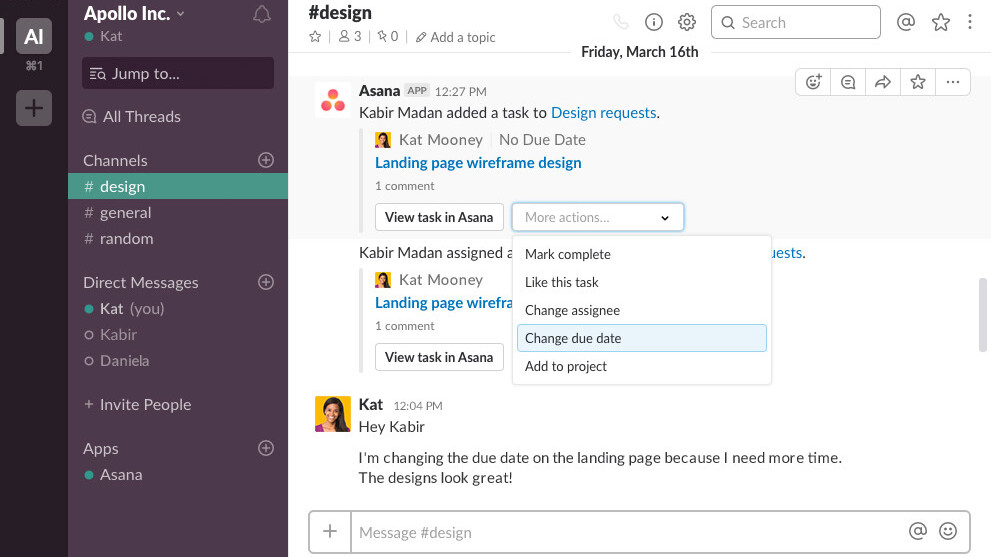Viewport: 991px width, 557px height.
Task: Star the #design channel in header
Action: point(316,37)
